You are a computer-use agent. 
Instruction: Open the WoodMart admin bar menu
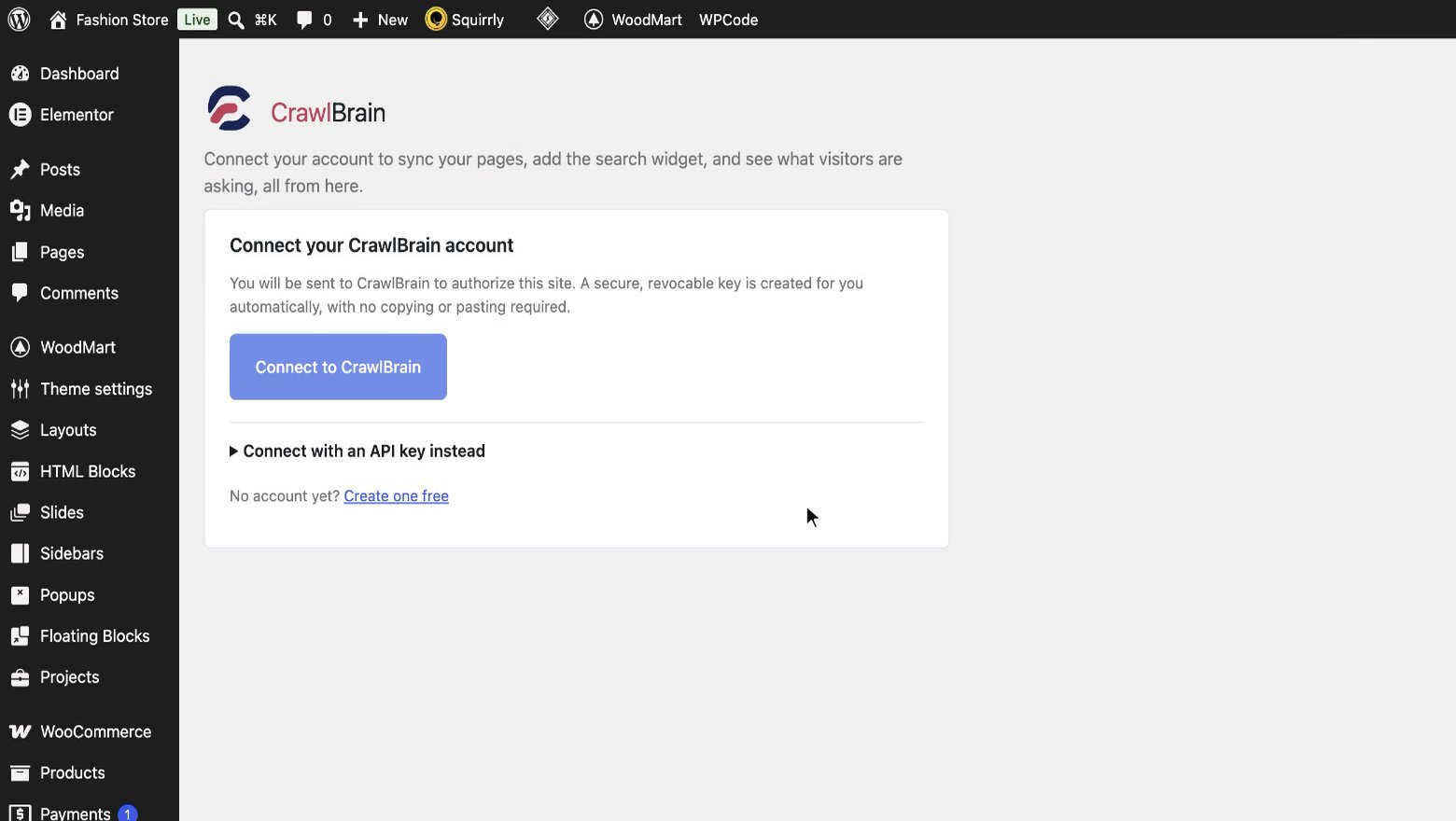click(633, 20)
